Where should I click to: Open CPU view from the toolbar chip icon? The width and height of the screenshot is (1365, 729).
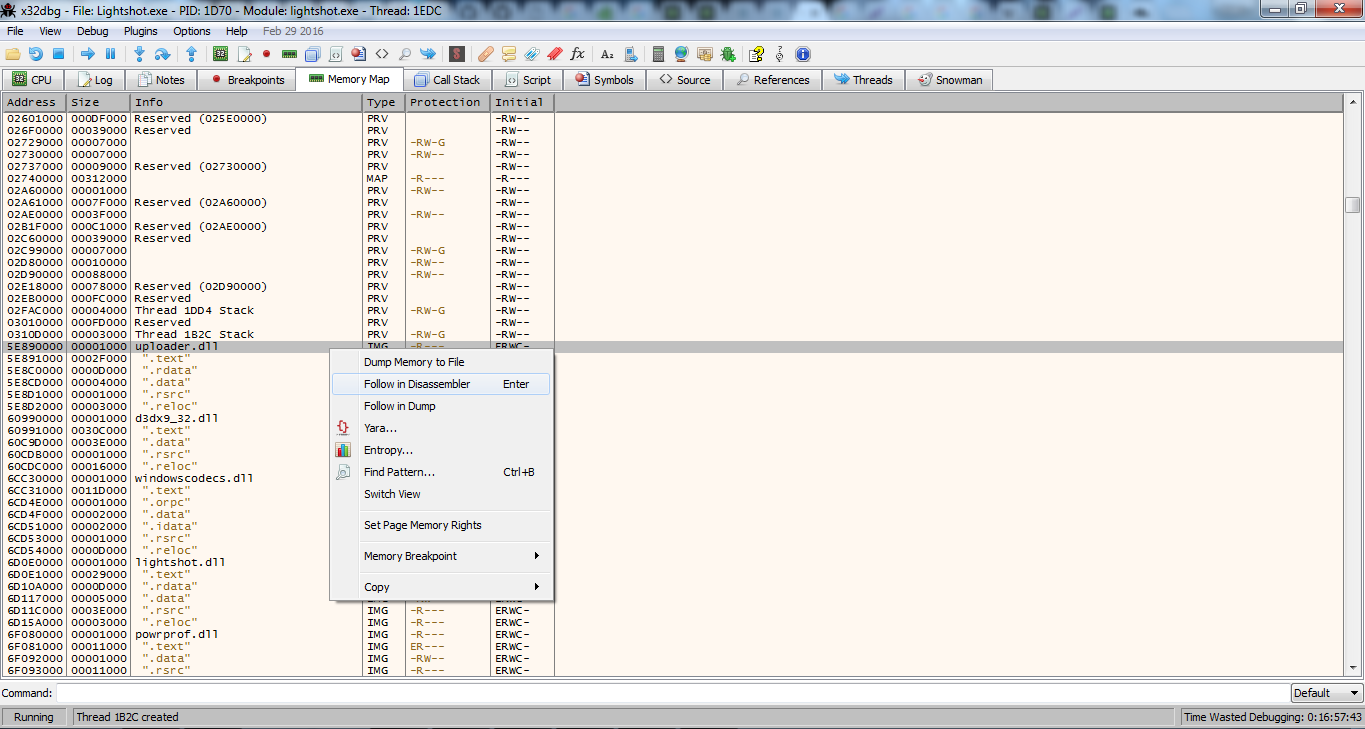[x=221, y=54]
